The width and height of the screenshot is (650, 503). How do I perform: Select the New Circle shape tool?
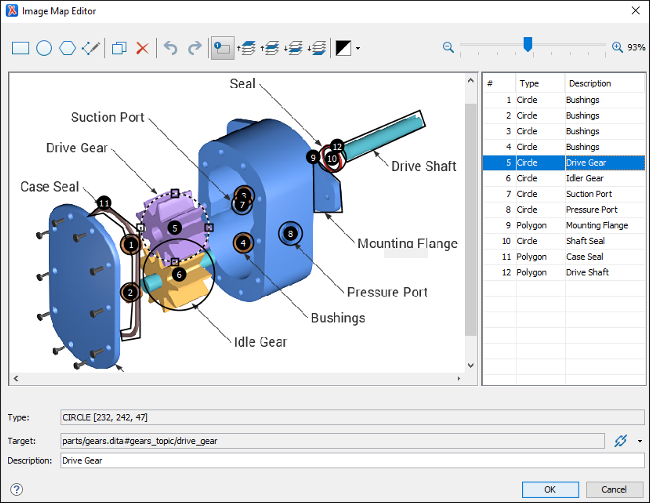(x=44, y=48)
